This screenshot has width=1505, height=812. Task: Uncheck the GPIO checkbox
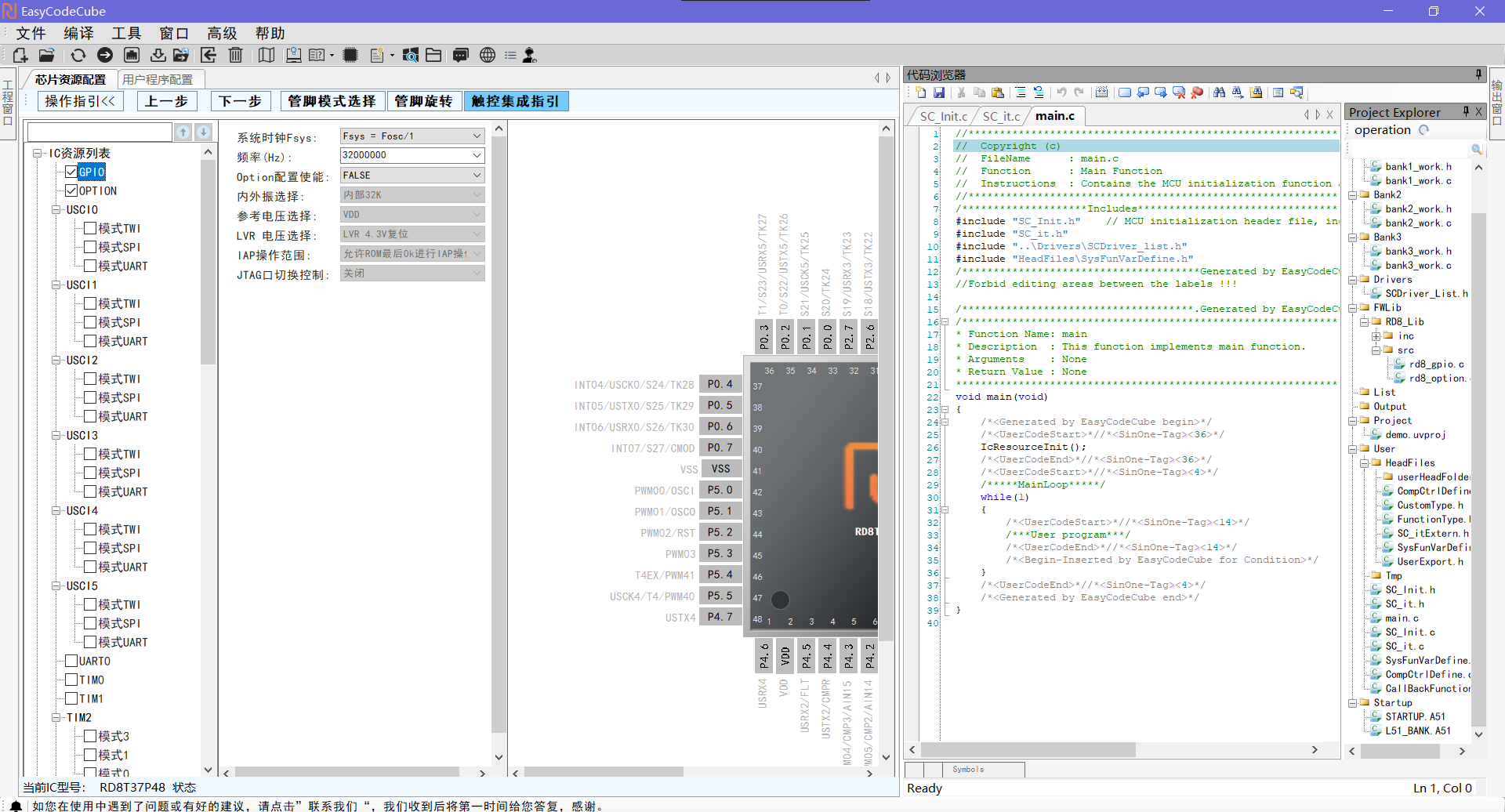pos(71,172)
